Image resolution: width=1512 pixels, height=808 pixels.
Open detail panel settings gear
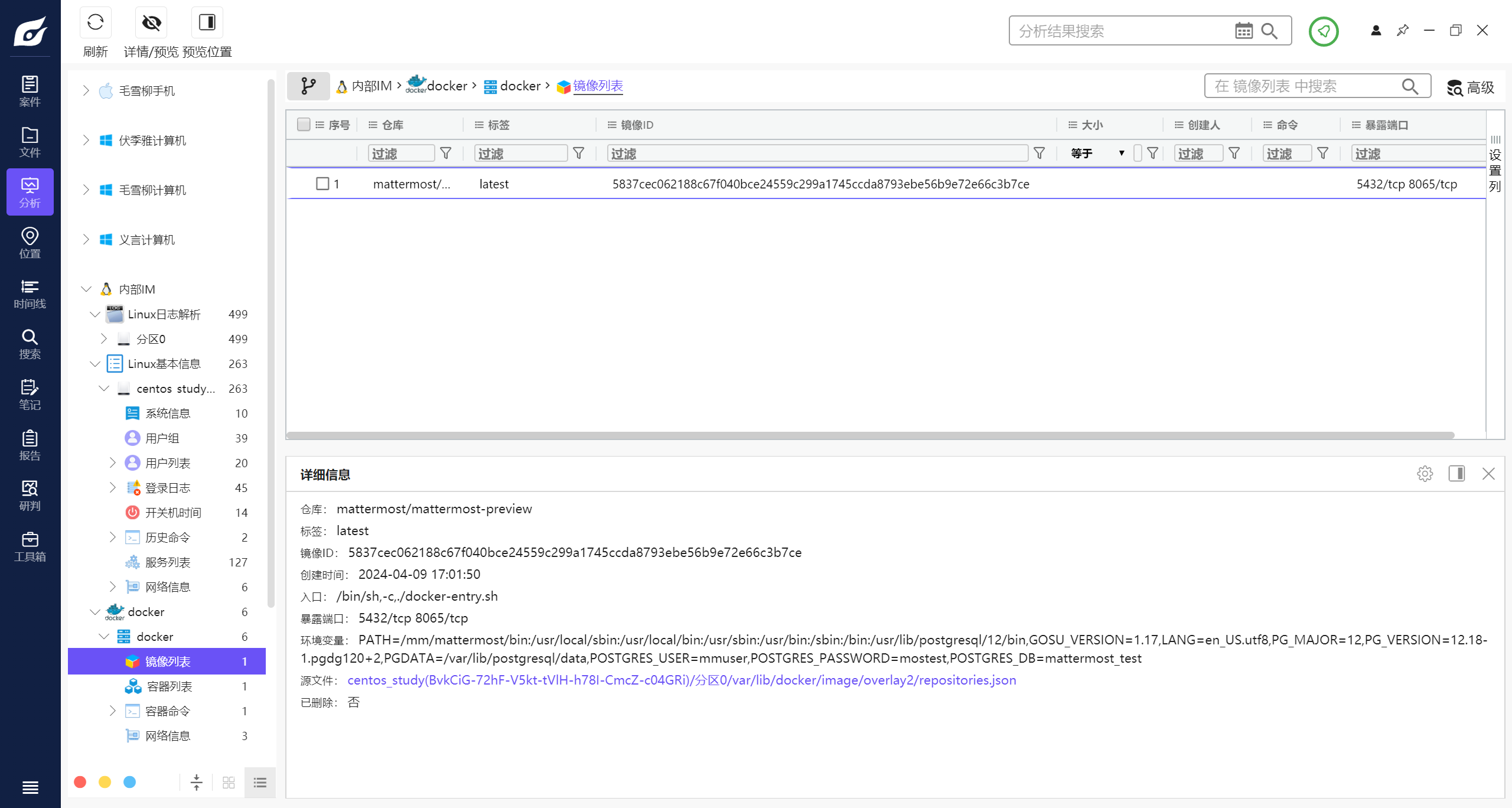pyautogui.click(x=1425, y=474)
